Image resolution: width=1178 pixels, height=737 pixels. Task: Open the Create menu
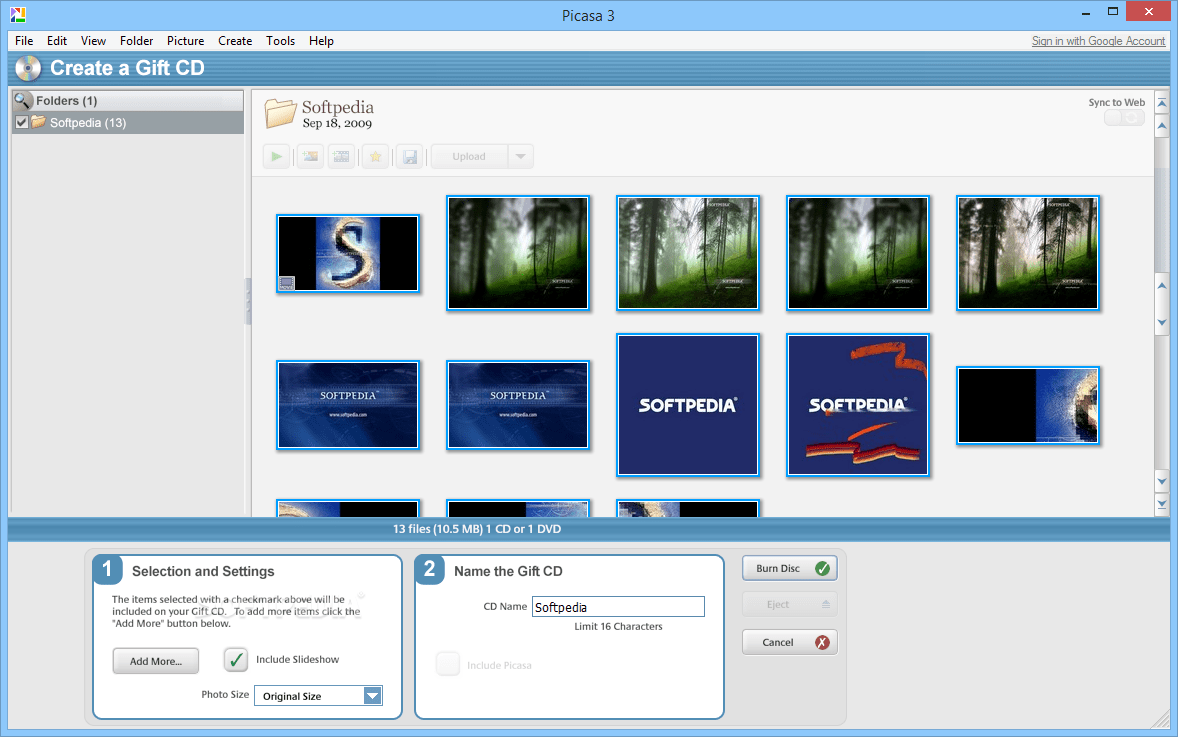click(235, 41)
